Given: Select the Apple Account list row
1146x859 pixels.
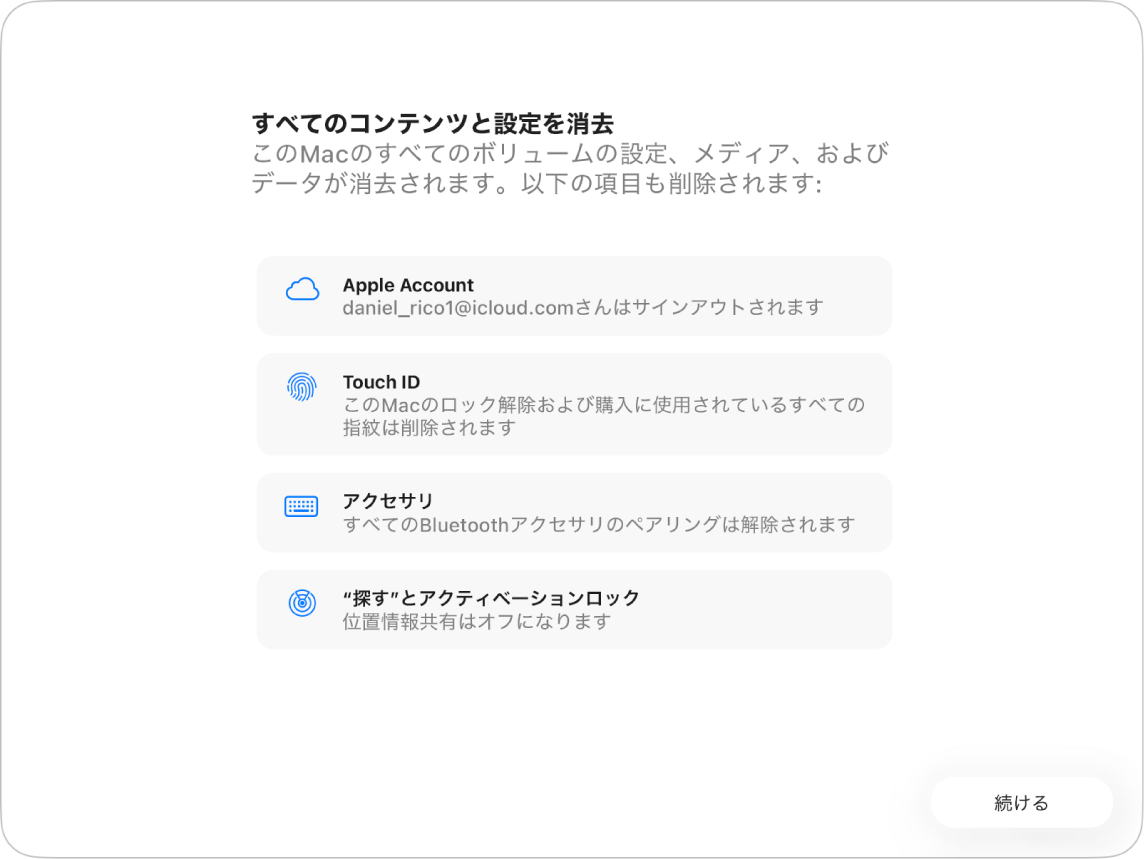Looking at the screenshot, I should pos(574,295).
